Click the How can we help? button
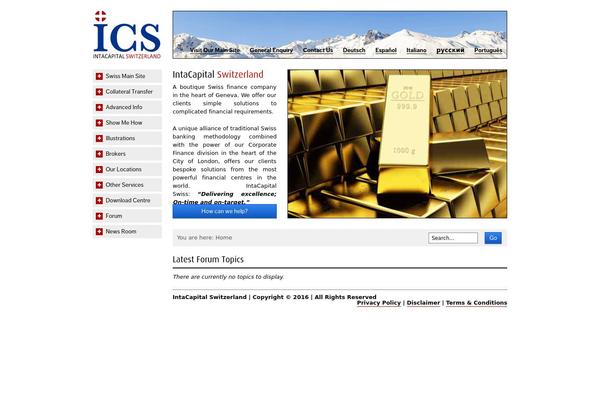The width and height of the screenshot is (600, 400). point(225,211)
